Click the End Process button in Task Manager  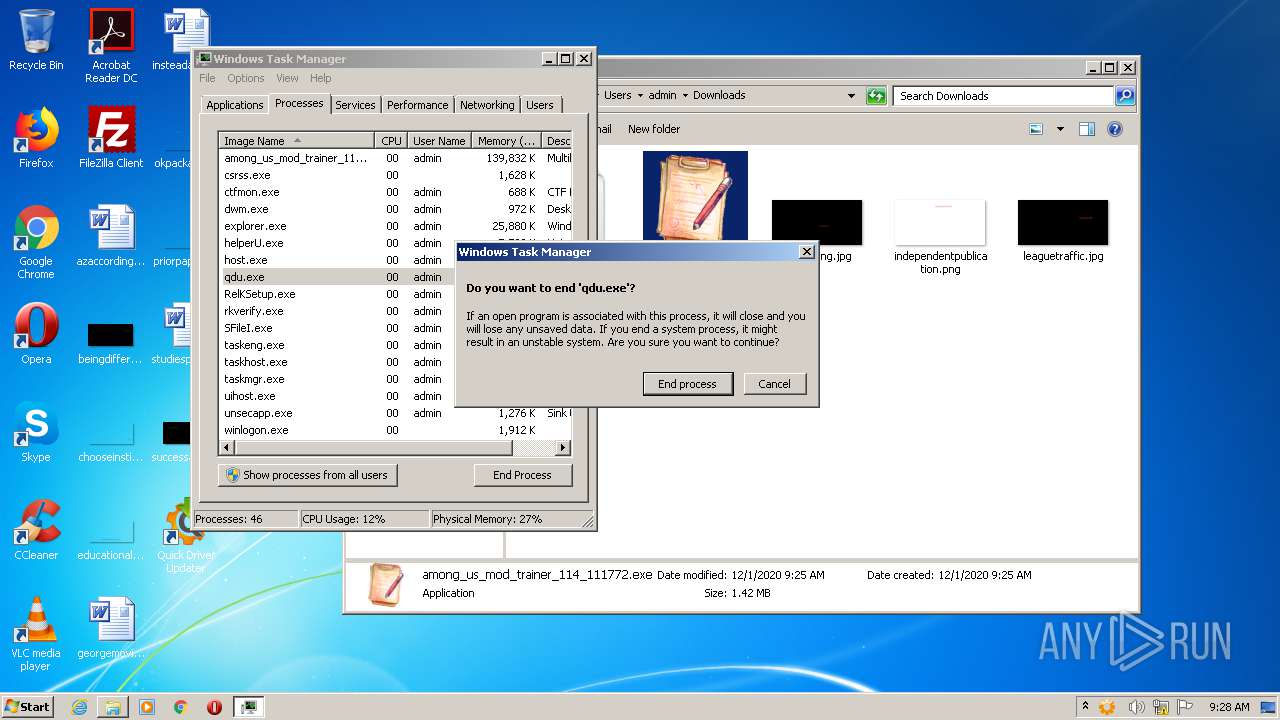522,475
